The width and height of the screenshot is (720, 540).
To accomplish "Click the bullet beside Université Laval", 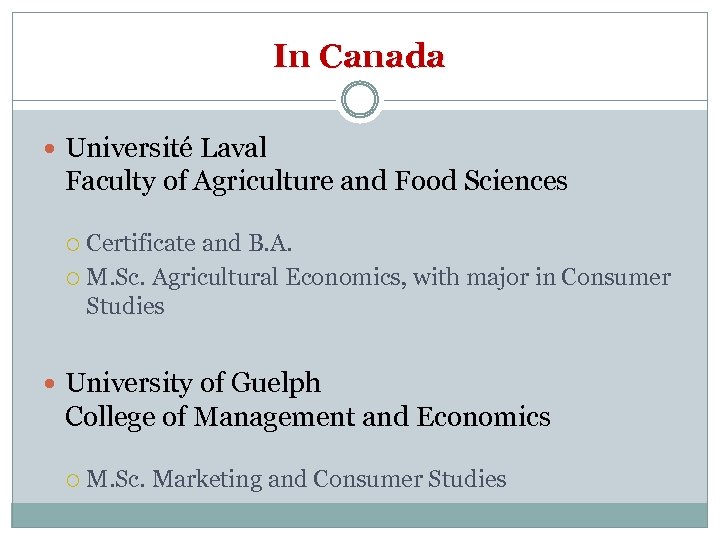I will 52,149.
